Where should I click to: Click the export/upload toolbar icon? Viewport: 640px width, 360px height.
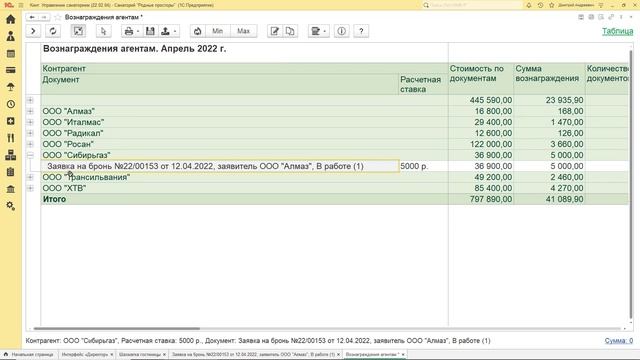[166, 31]
